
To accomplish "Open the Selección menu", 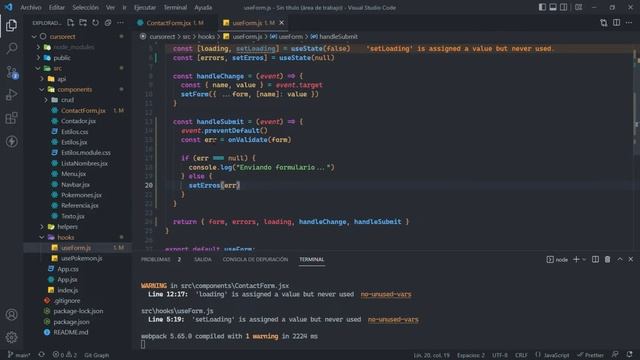I will tap(85, 7).
